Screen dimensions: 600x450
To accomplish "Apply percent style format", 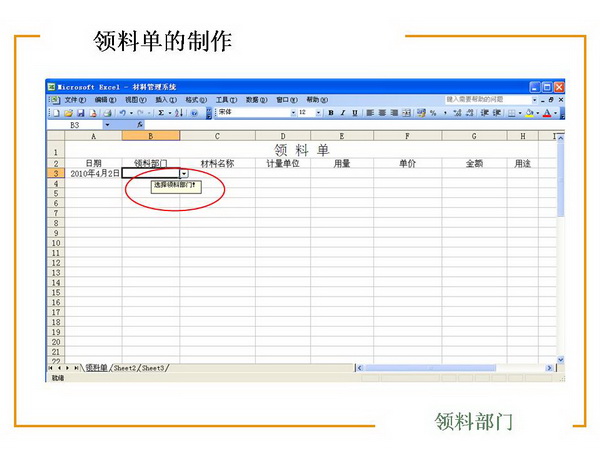I will [x=433, y=113].
